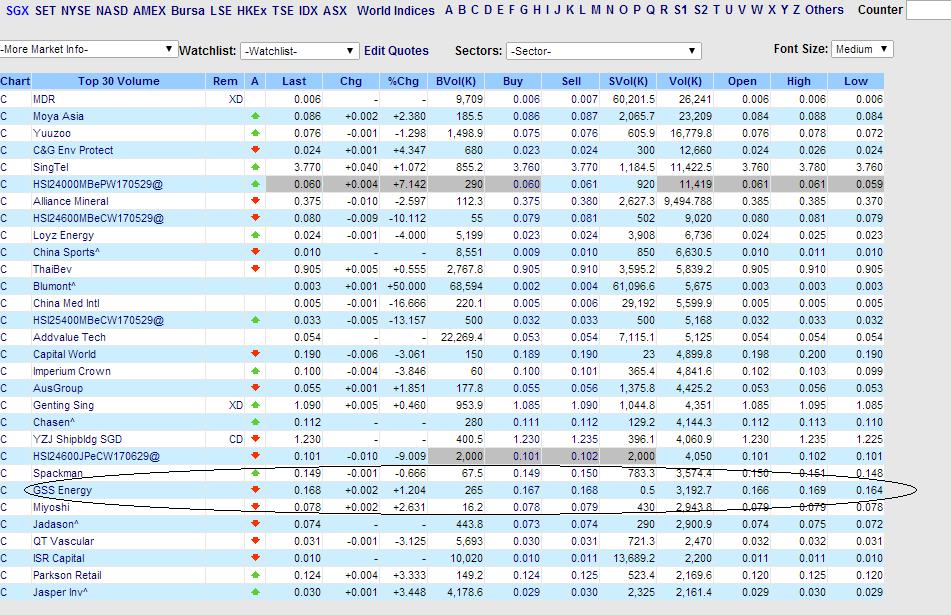
Task: Open the China Med Intl stock link
Action: [66, 303]
